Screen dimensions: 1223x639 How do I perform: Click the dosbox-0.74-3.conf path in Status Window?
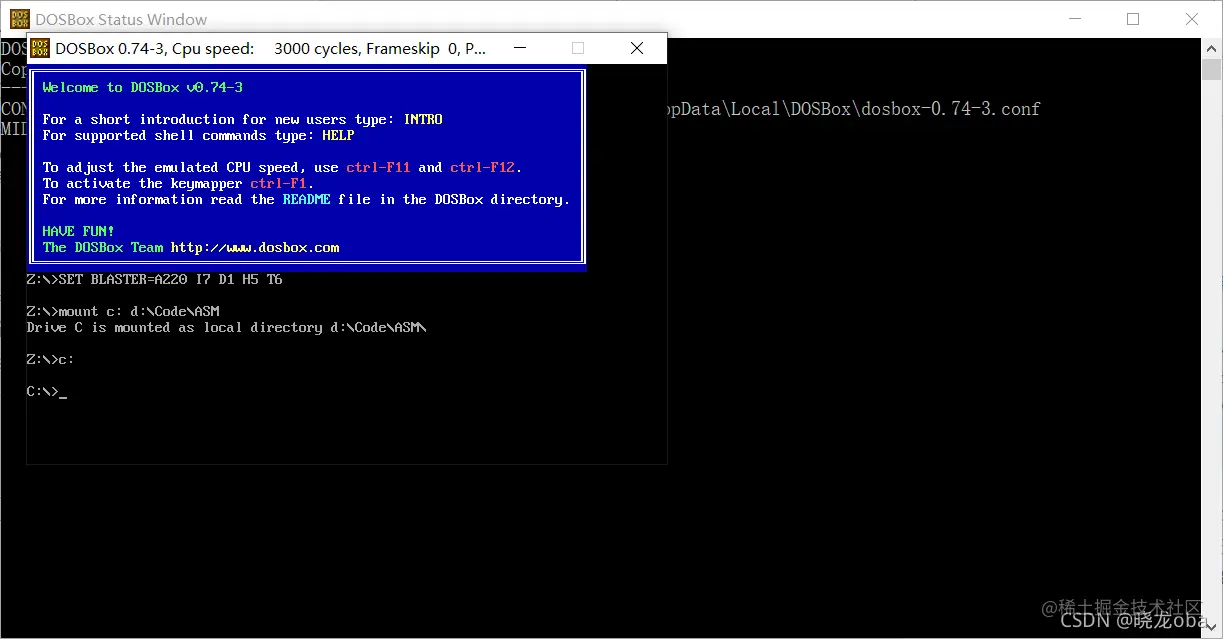pyautogui.click(x=853, y=109)
